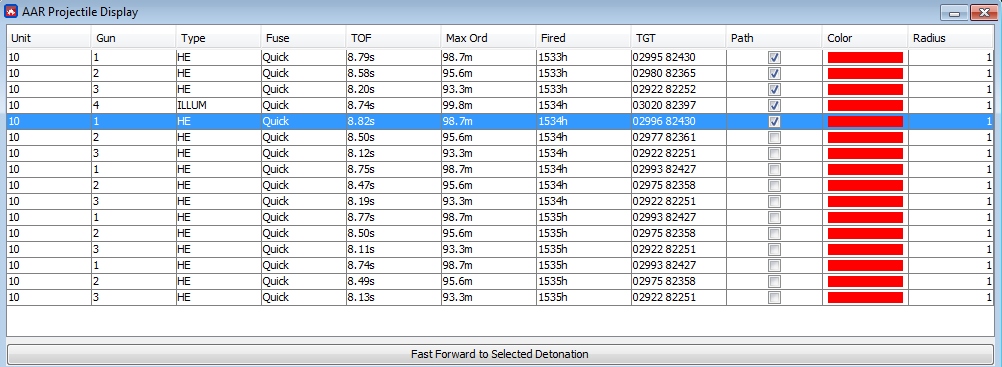The image size is (1002, 367).
Task: Click target cell 03020 82397
Action: click(x=678, y=105)
